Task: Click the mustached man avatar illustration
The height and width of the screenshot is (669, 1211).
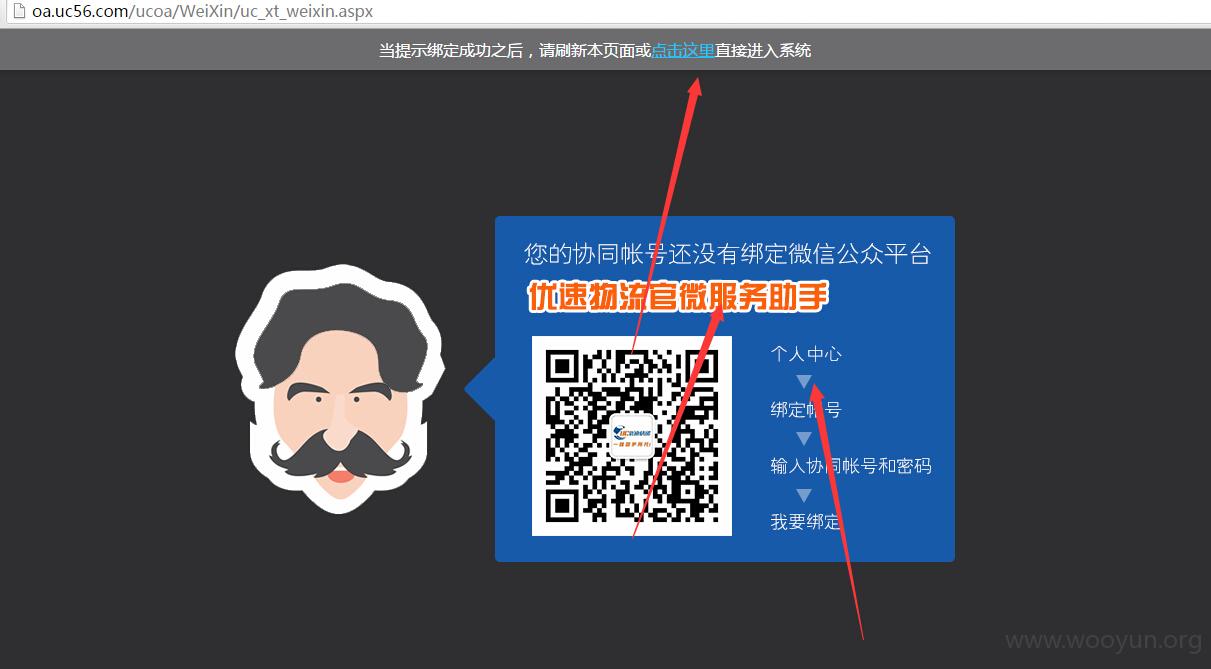Action: (340, 390)
